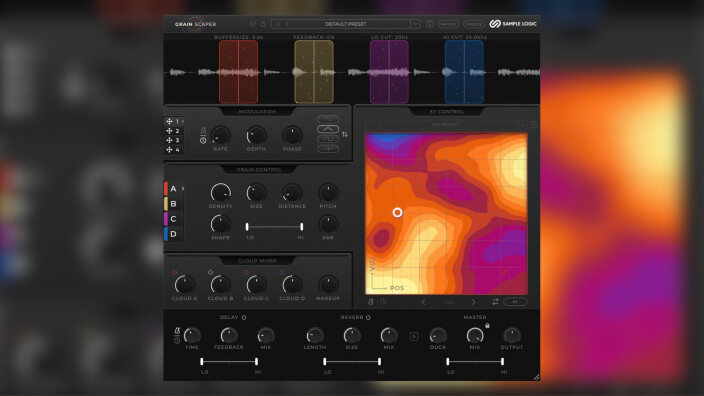Select the sine LFO waveform shape
This screenshot has height=396, width=704.
point(328,119)
